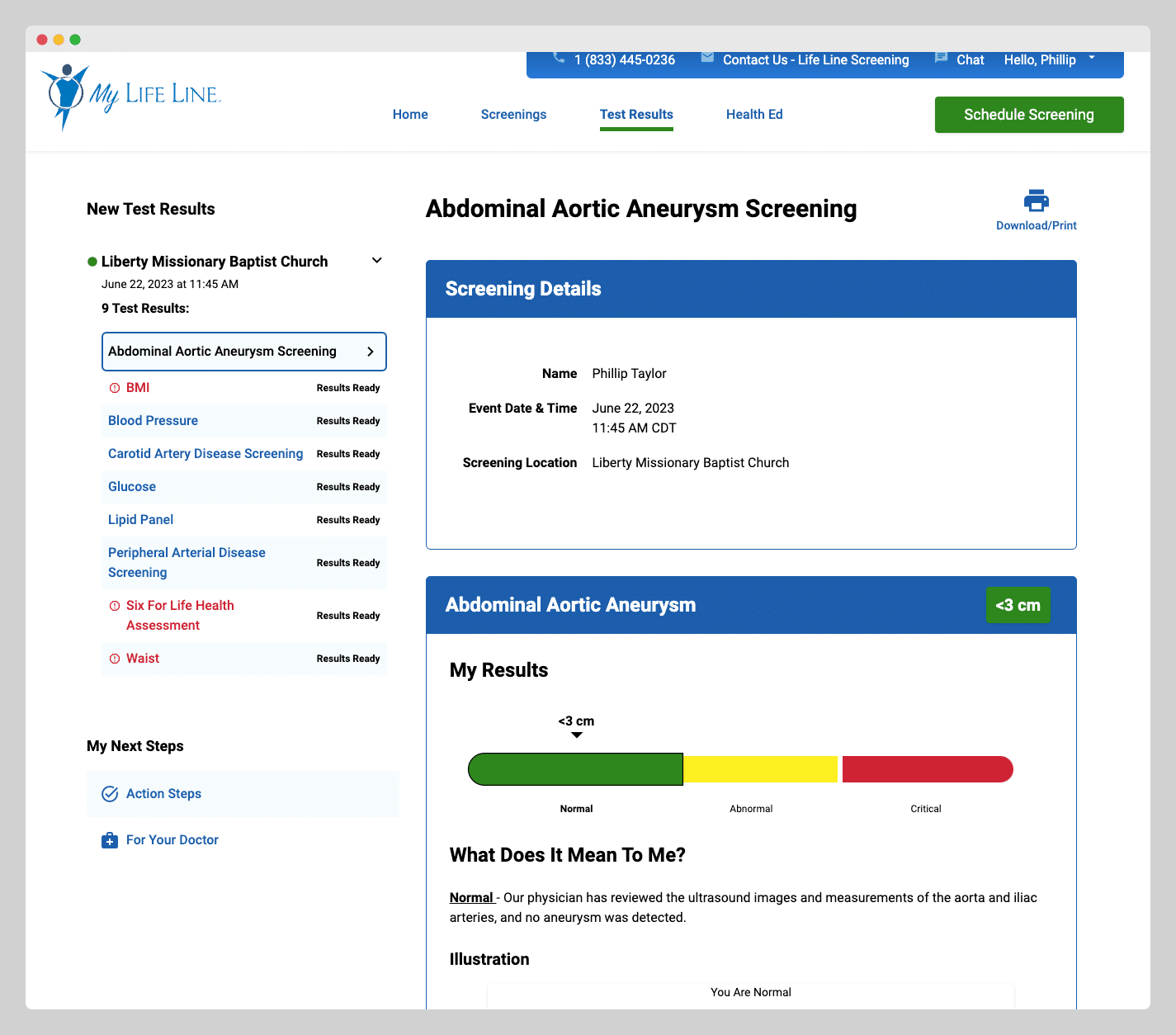This screenshot has height=1035, width=1176.
Task: Click the yellow Abnormal range segment
Action: pyautogui.click(x=760, y=769)
